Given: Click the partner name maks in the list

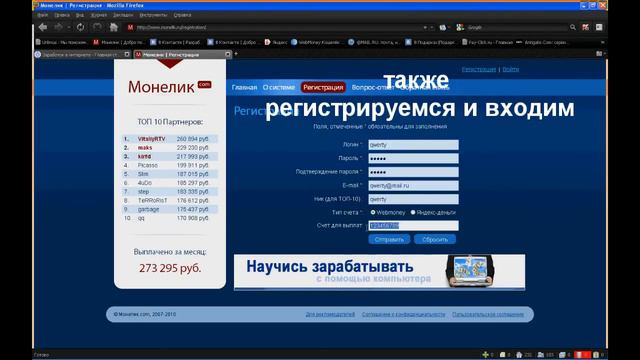Looking at the screenshot, I should pos(144,148).
